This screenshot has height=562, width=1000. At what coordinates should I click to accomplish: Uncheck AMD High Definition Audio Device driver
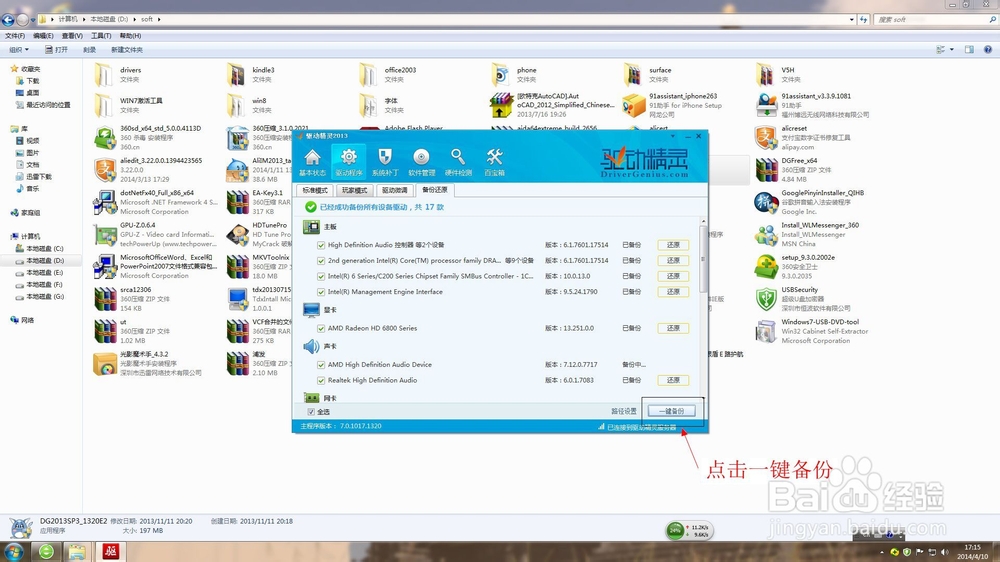[x=321, y=364]
